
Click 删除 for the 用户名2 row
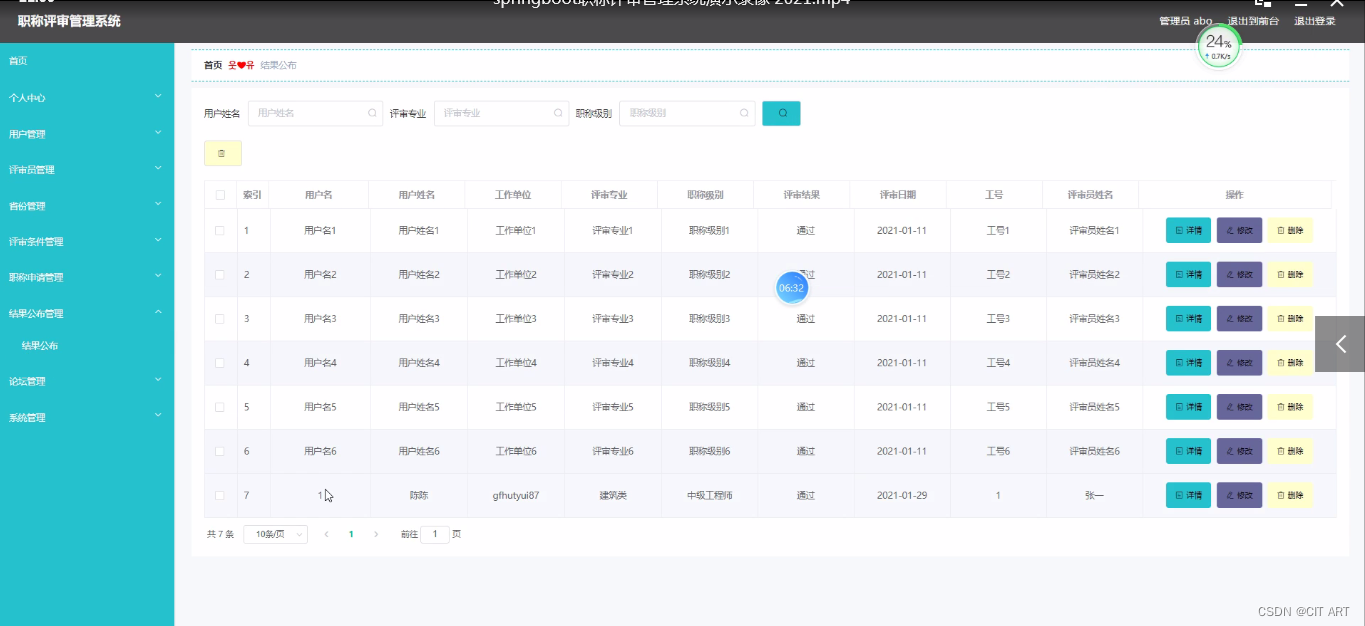pyautogui.click(x=1290, y=275)
